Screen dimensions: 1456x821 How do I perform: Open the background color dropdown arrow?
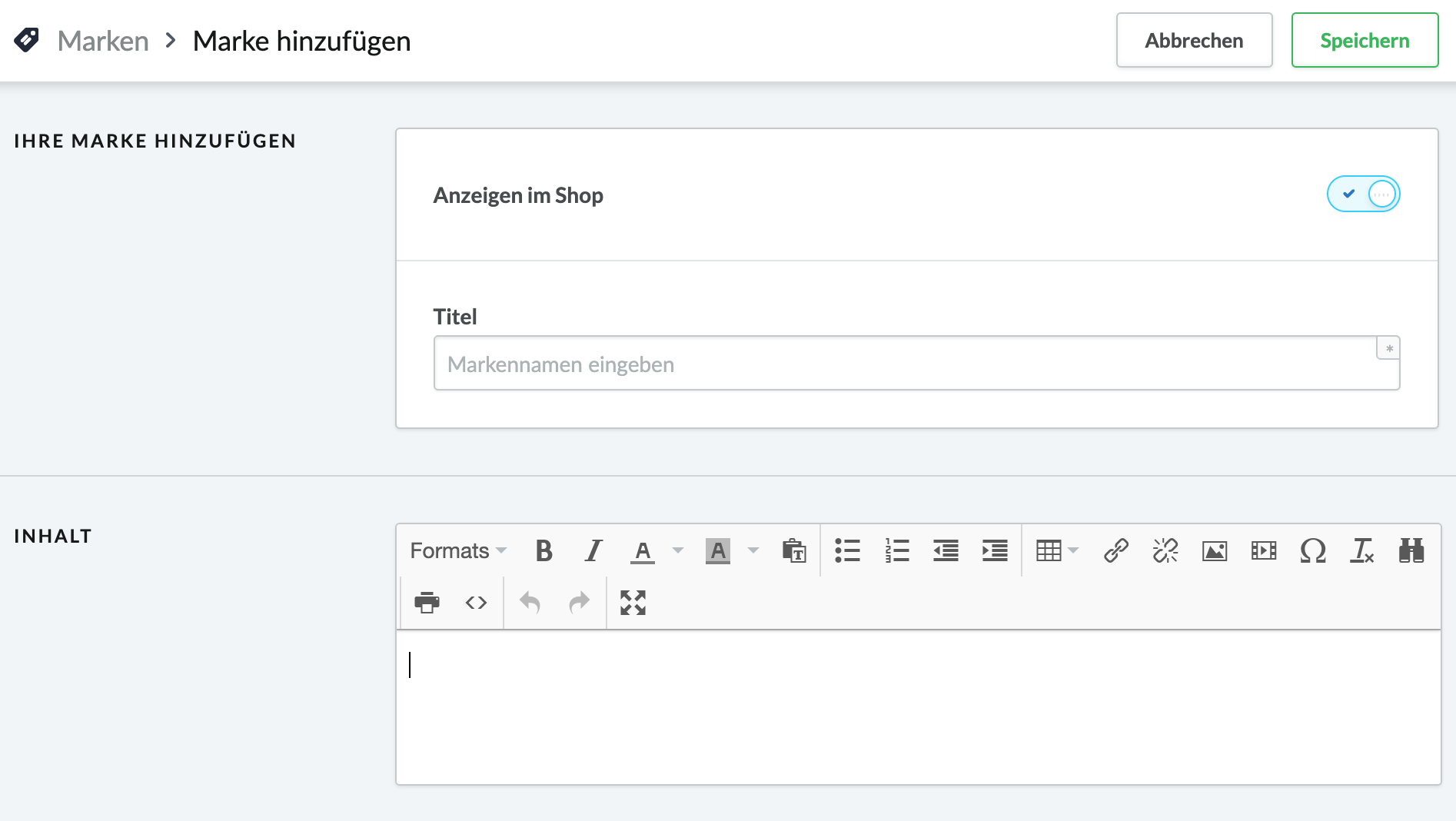753,550
